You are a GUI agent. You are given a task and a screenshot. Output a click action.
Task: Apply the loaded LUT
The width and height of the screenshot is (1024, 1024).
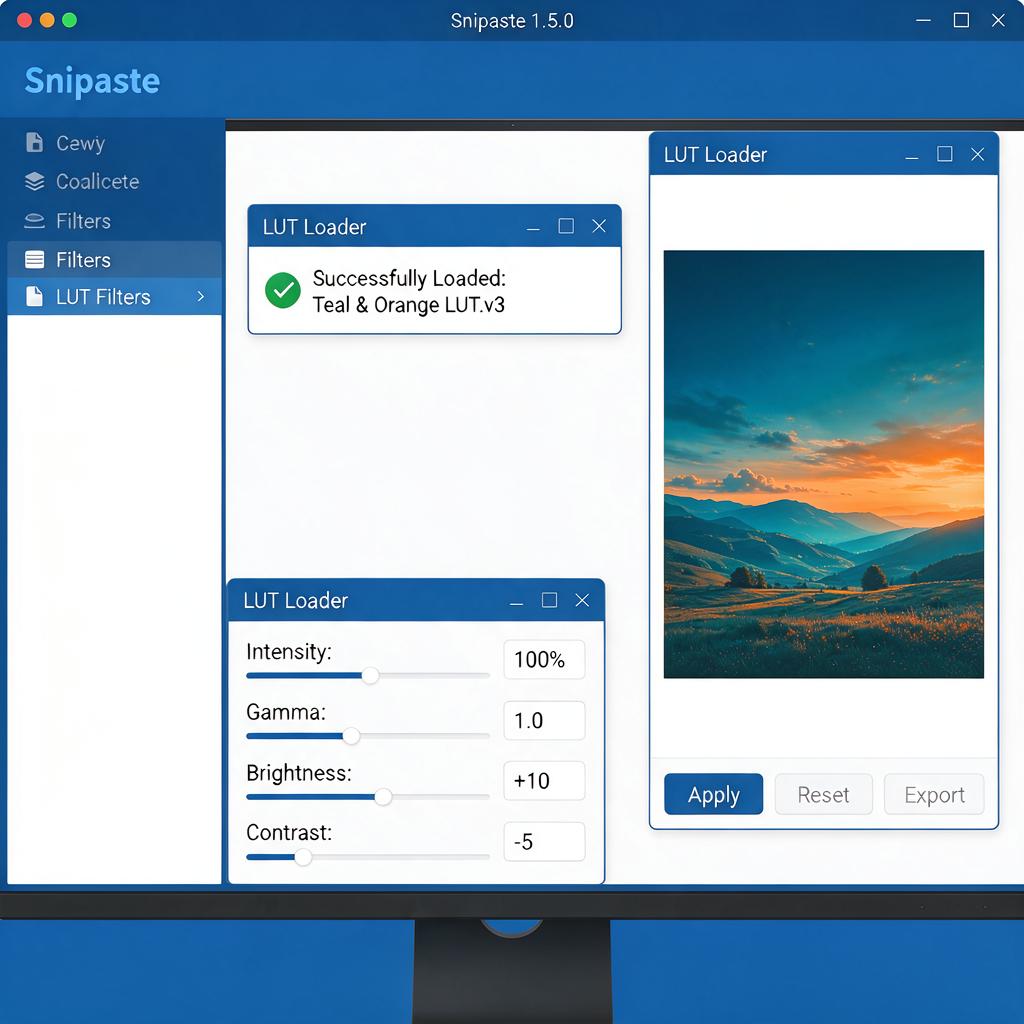[713, 794]
